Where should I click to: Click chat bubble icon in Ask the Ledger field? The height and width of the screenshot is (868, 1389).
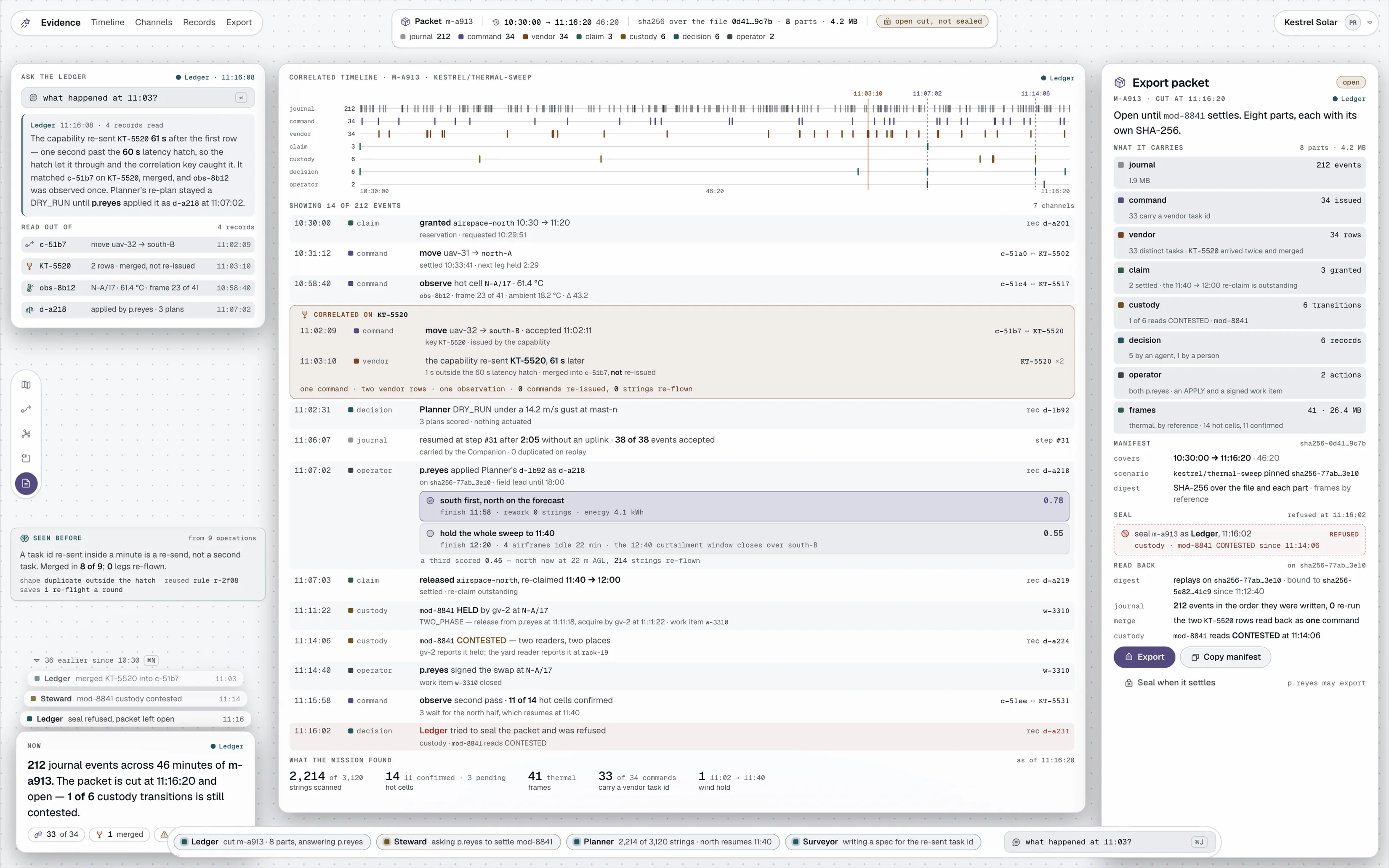[x=33, y=98]
